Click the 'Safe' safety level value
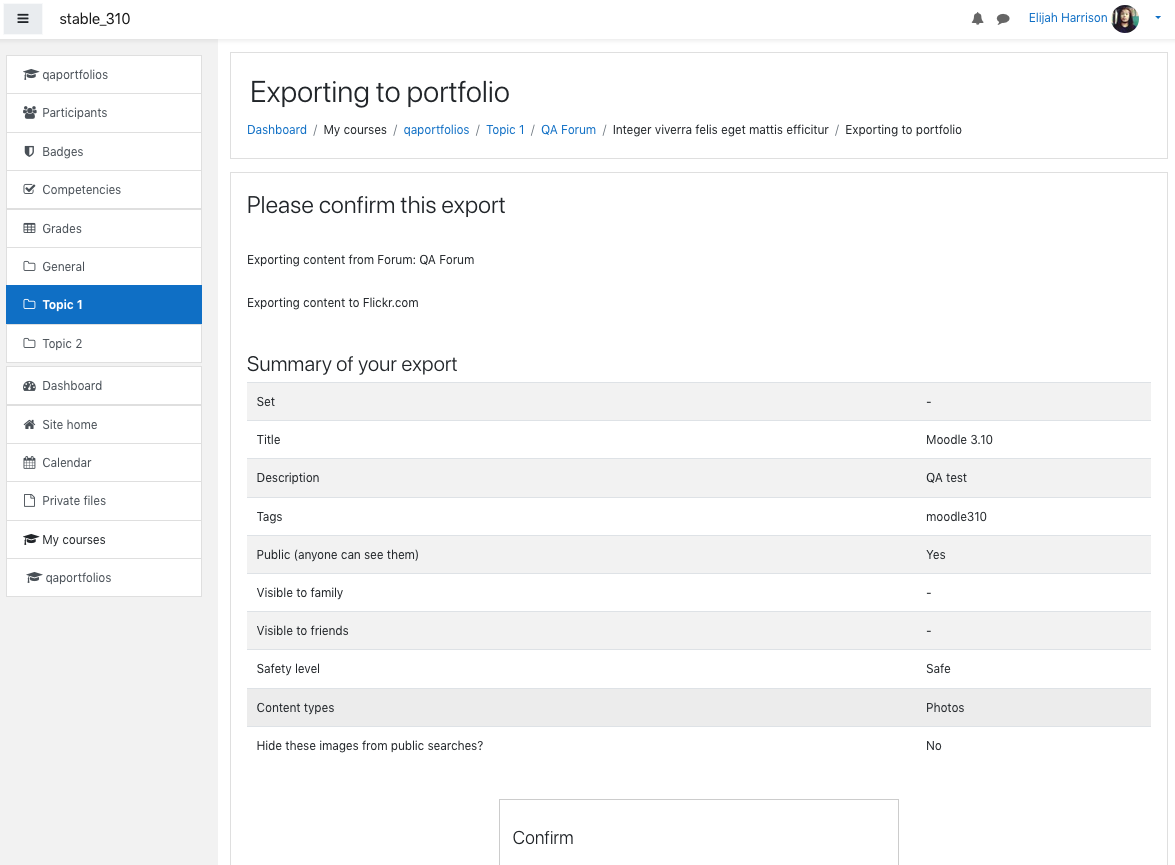 coord(937,669)
